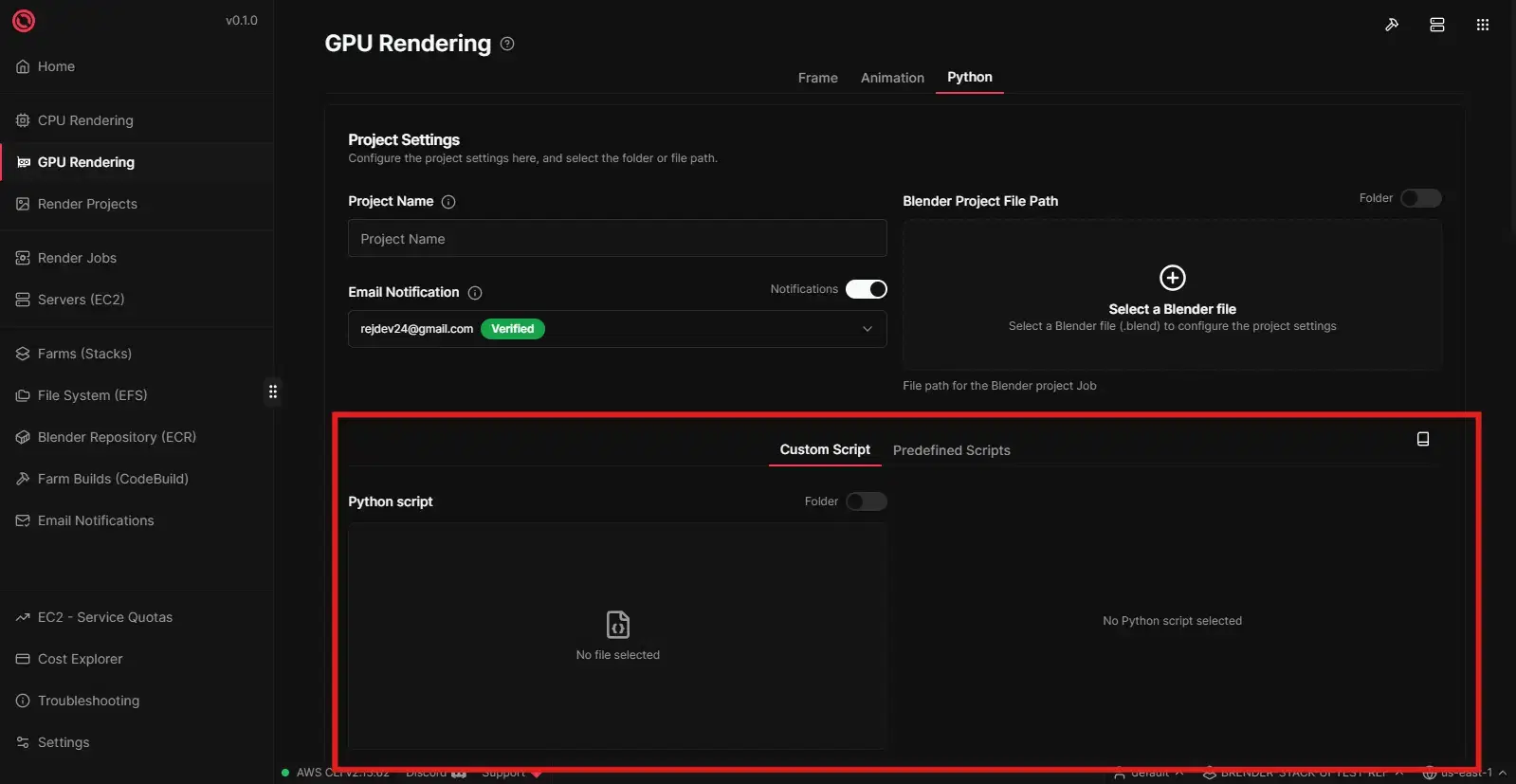Click the sidebar drag handle dots
Image resolution: width=1516 pixels, height=784 pixels.
[x=273, y=392]
